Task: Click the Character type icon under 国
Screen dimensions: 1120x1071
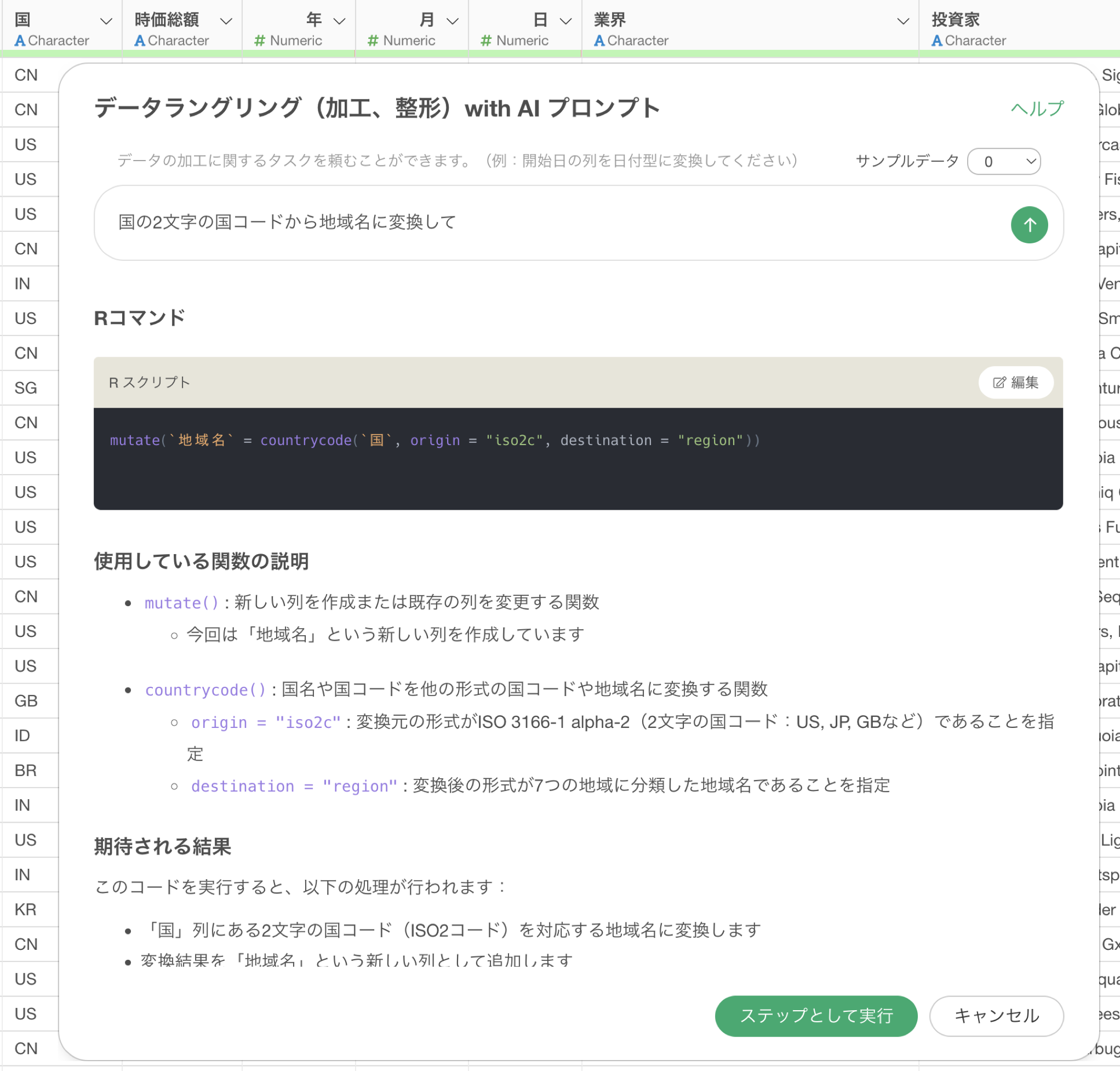Action: (x=20, y=41)
